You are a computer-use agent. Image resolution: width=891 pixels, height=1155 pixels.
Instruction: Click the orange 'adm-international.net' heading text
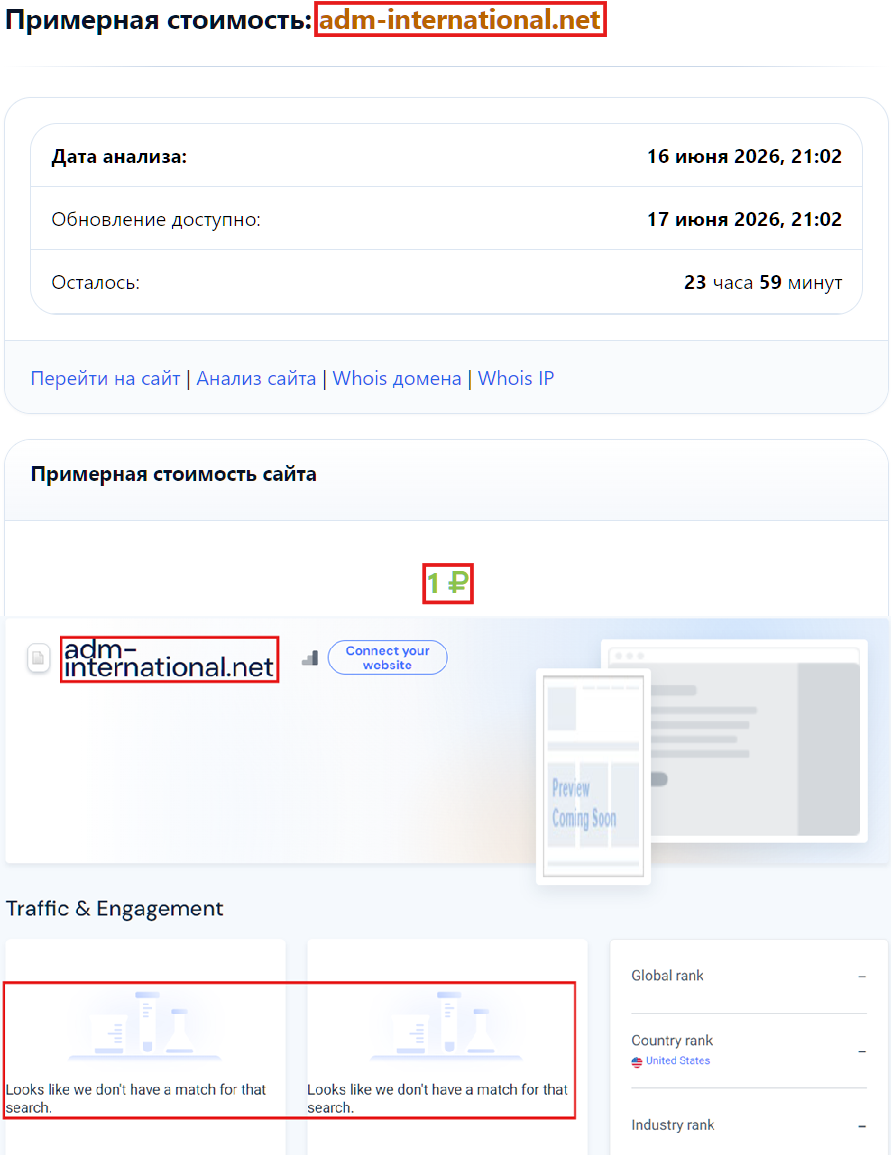[x=460, y=19]
